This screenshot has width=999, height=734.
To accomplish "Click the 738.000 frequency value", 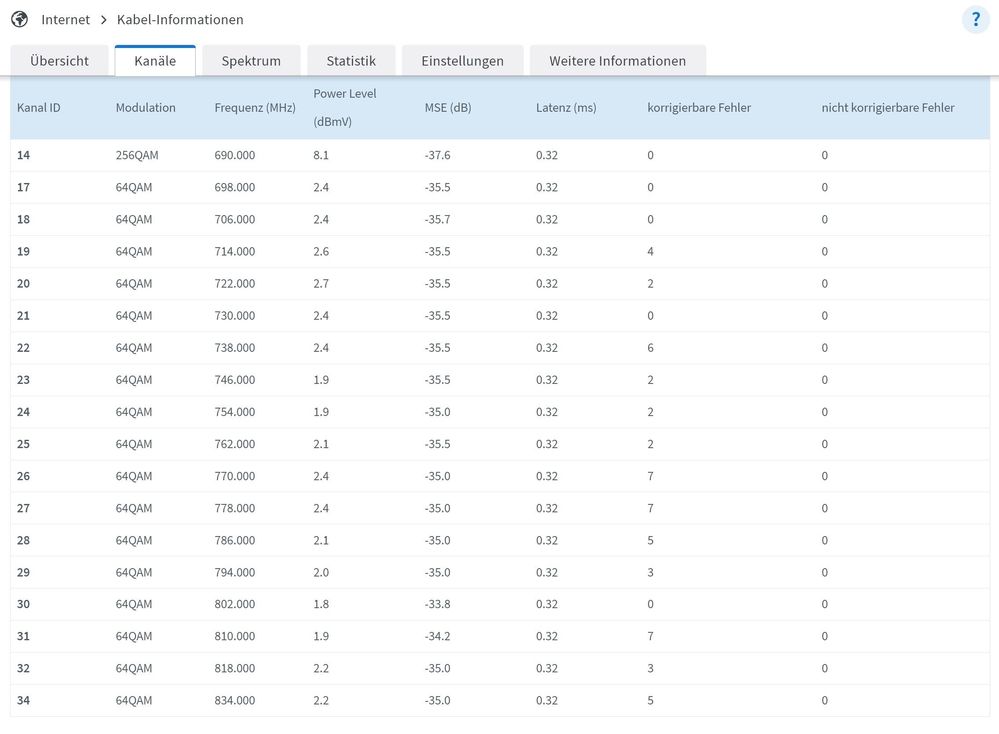I will point(234,348).
